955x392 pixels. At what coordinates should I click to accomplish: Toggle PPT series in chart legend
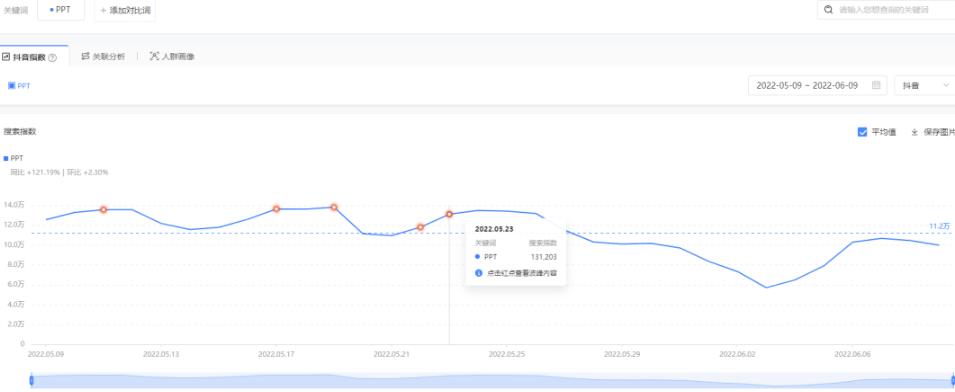point(13,158)
